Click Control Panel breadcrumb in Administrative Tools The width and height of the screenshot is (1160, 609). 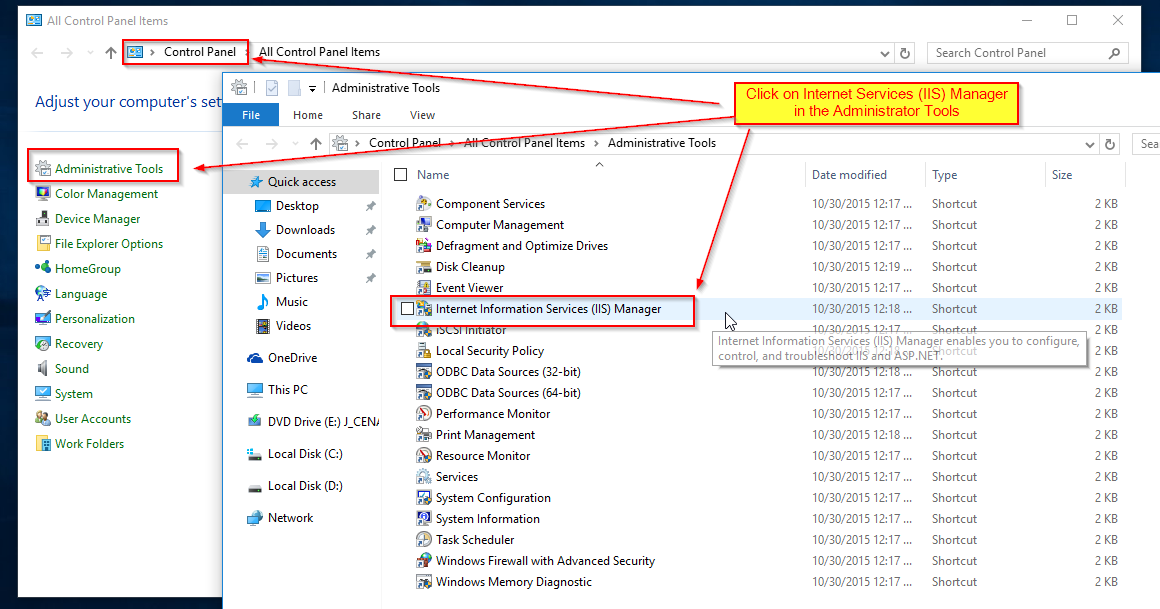tap(405, 143)
